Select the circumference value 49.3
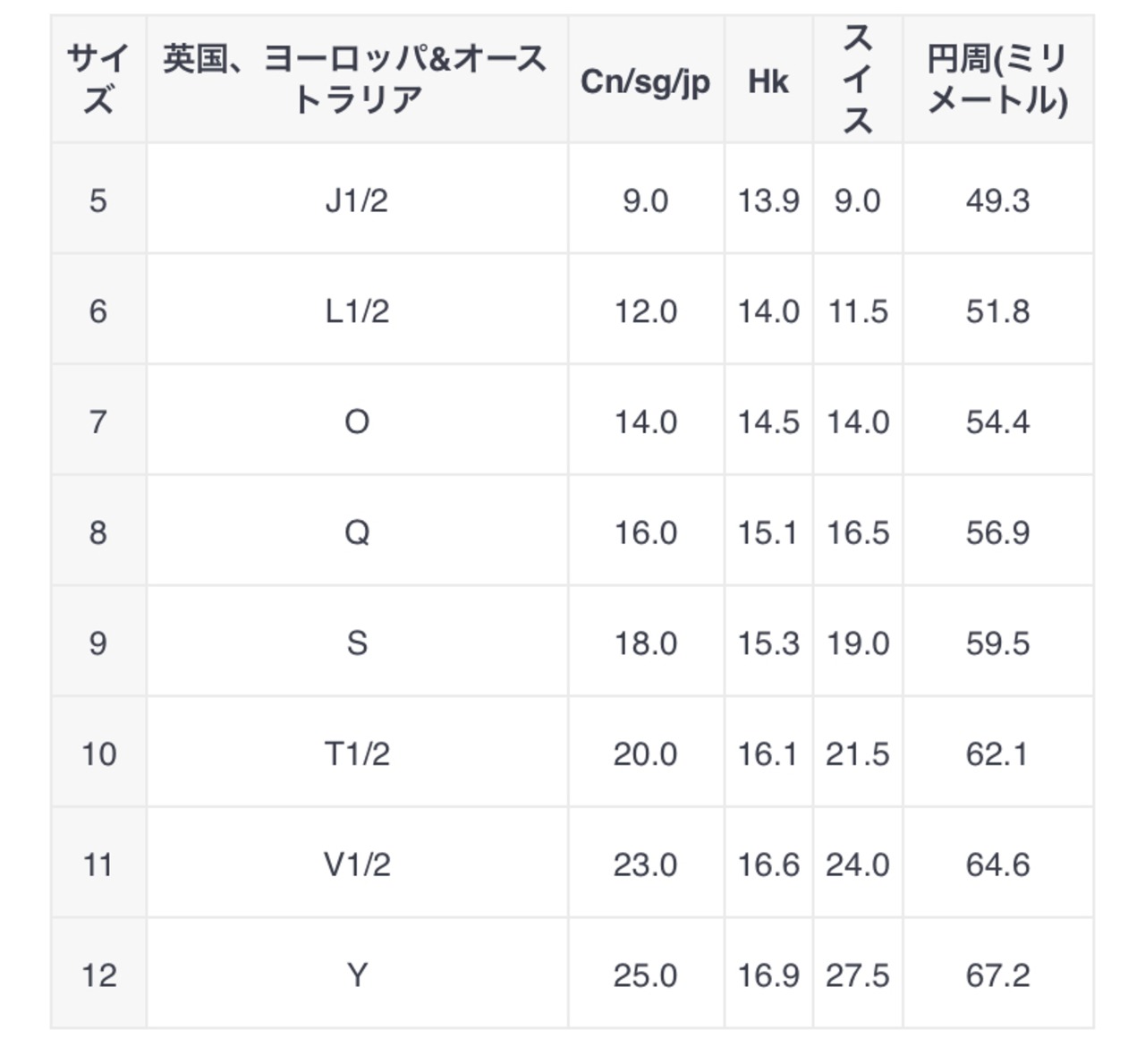The height and width of the screenshot is (1064, 1145). (997, 200)
